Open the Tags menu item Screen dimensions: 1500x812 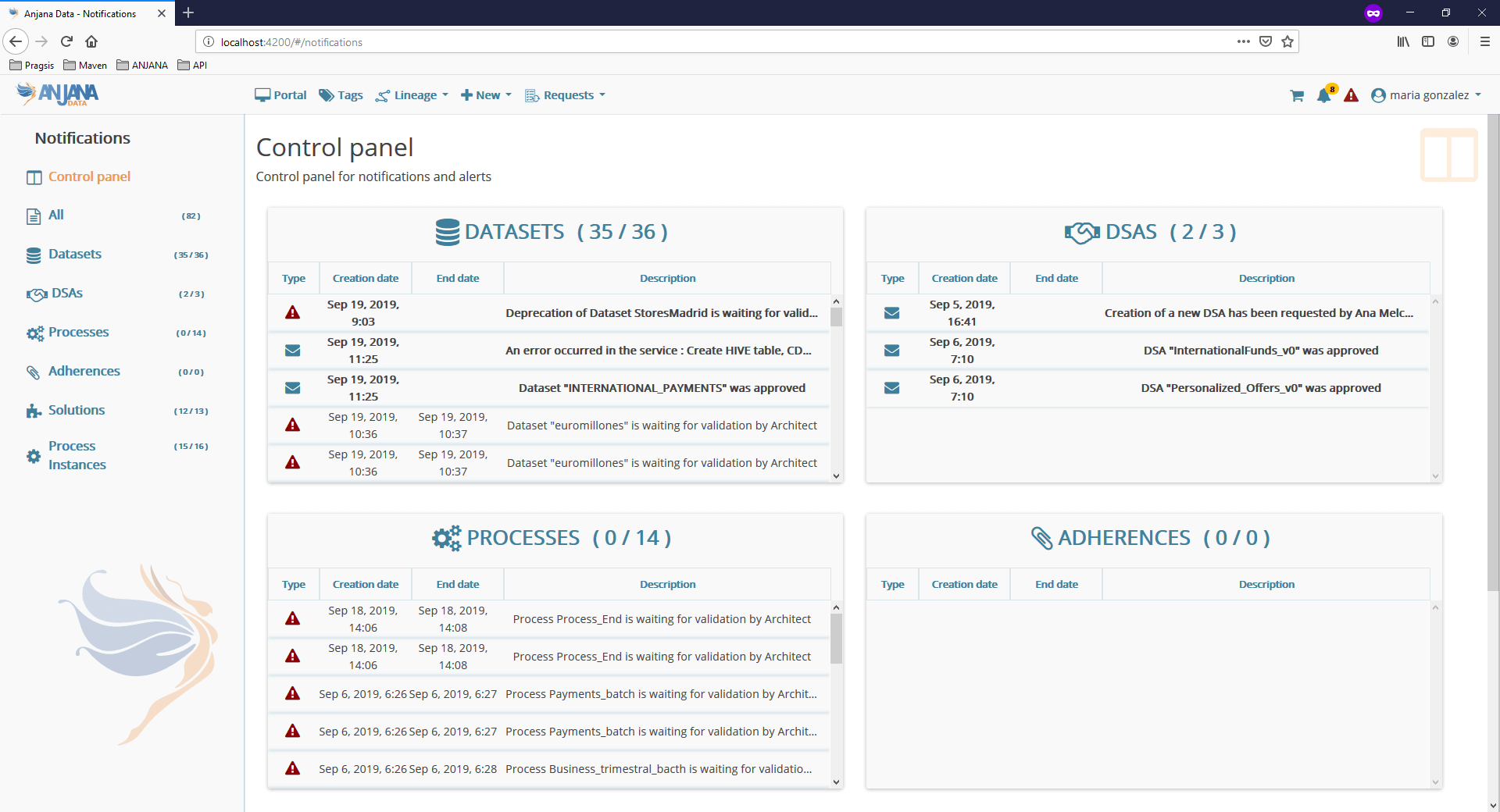click(341, 95)
